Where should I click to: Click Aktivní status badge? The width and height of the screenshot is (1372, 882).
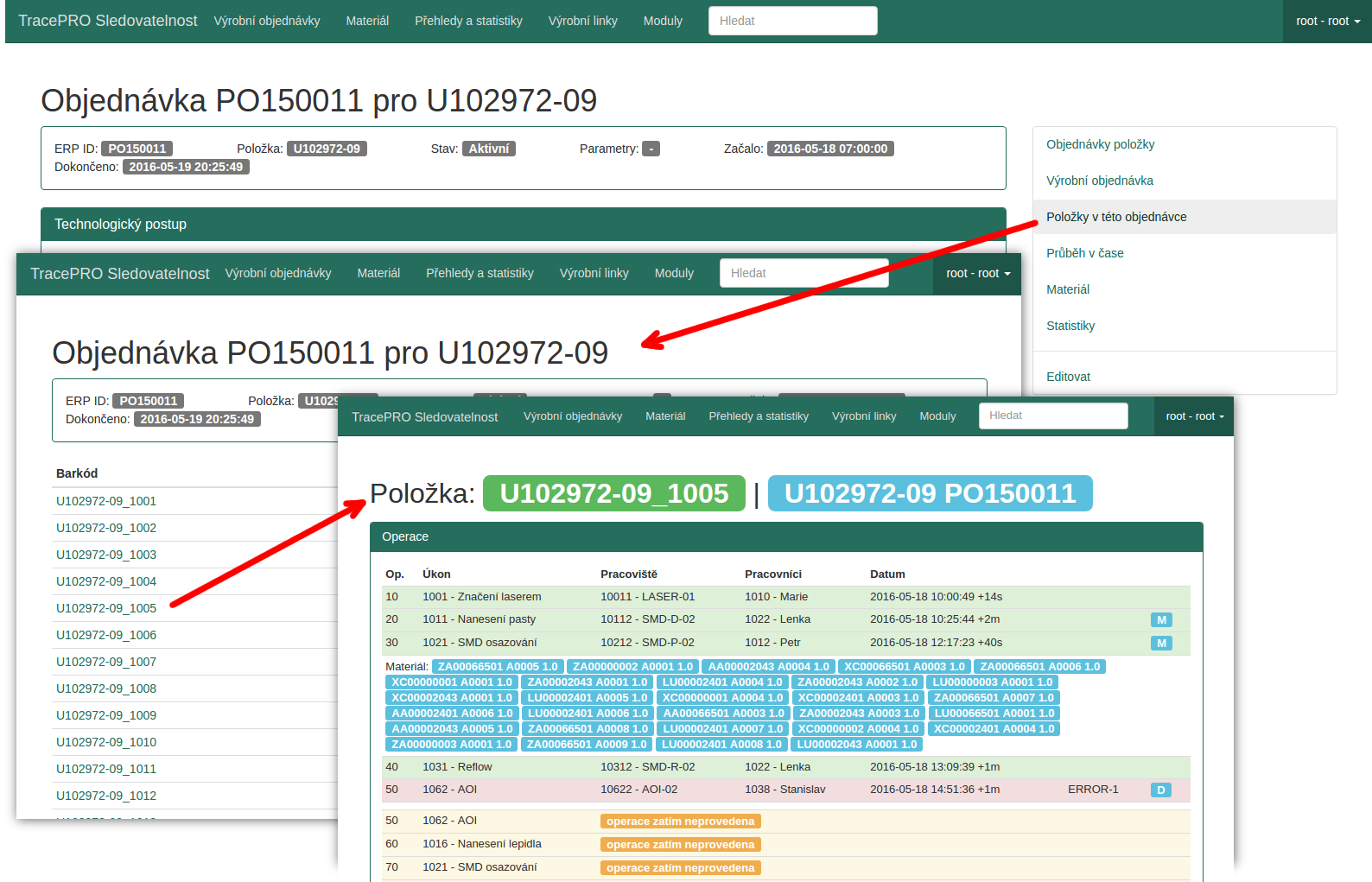(488, 149)
